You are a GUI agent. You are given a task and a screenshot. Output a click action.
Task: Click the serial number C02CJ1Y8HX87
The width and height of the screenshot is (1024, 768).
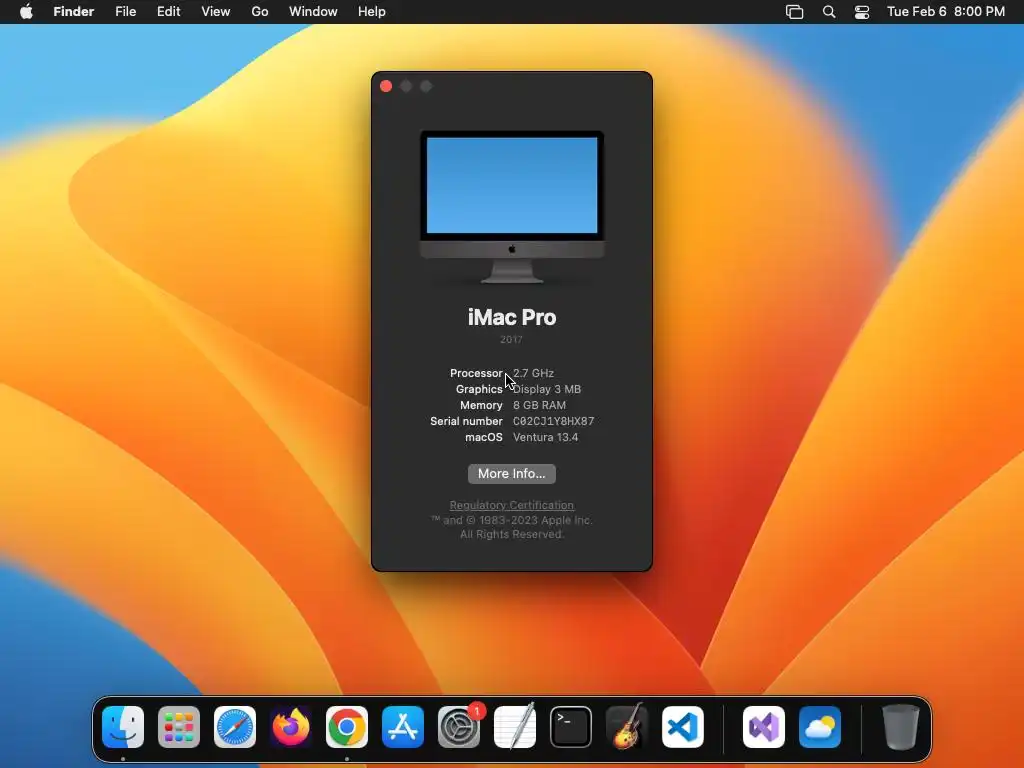[554, 421]
